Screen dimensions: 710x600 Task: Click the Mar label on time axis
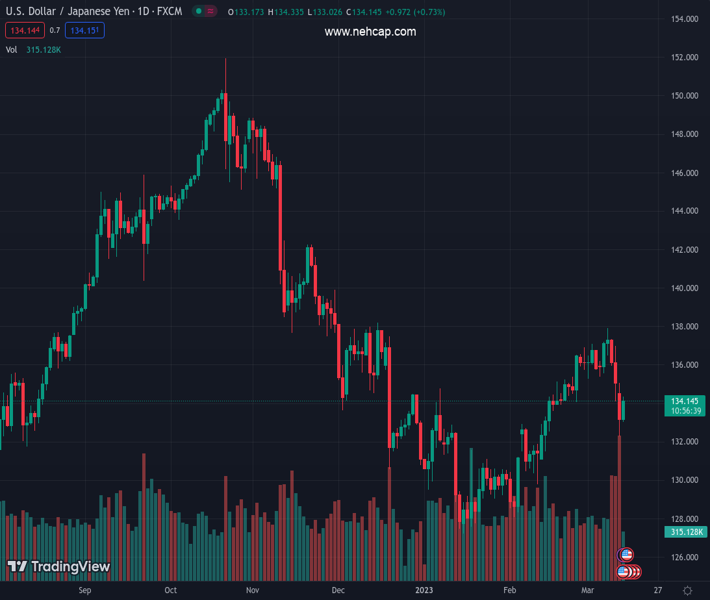click(x=587, y=590)
